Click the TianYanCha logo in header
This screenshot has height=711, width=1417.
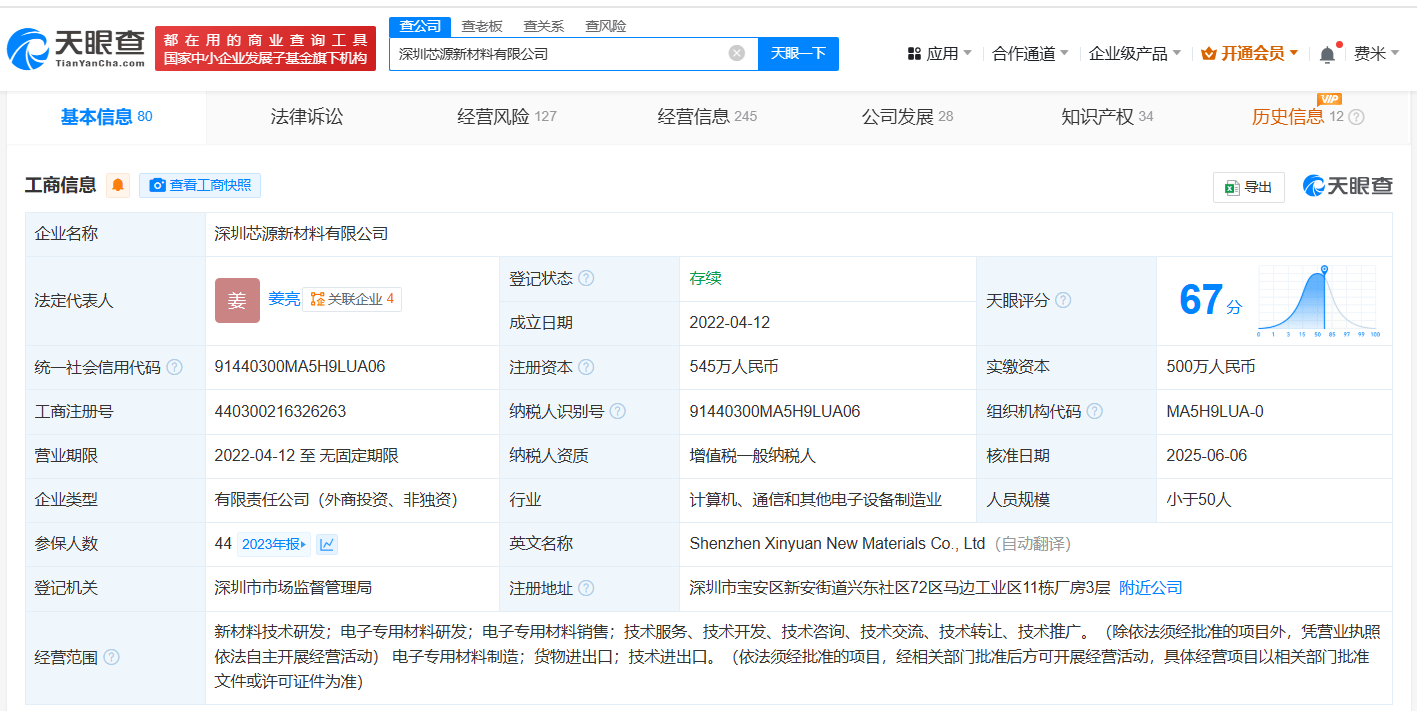76,47
